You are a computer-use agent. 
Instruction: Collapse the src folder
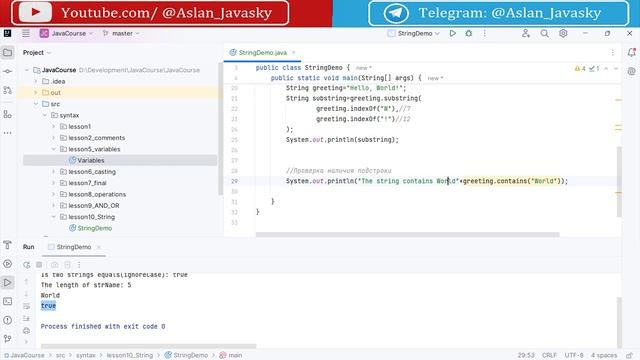[x=36, y=104]
